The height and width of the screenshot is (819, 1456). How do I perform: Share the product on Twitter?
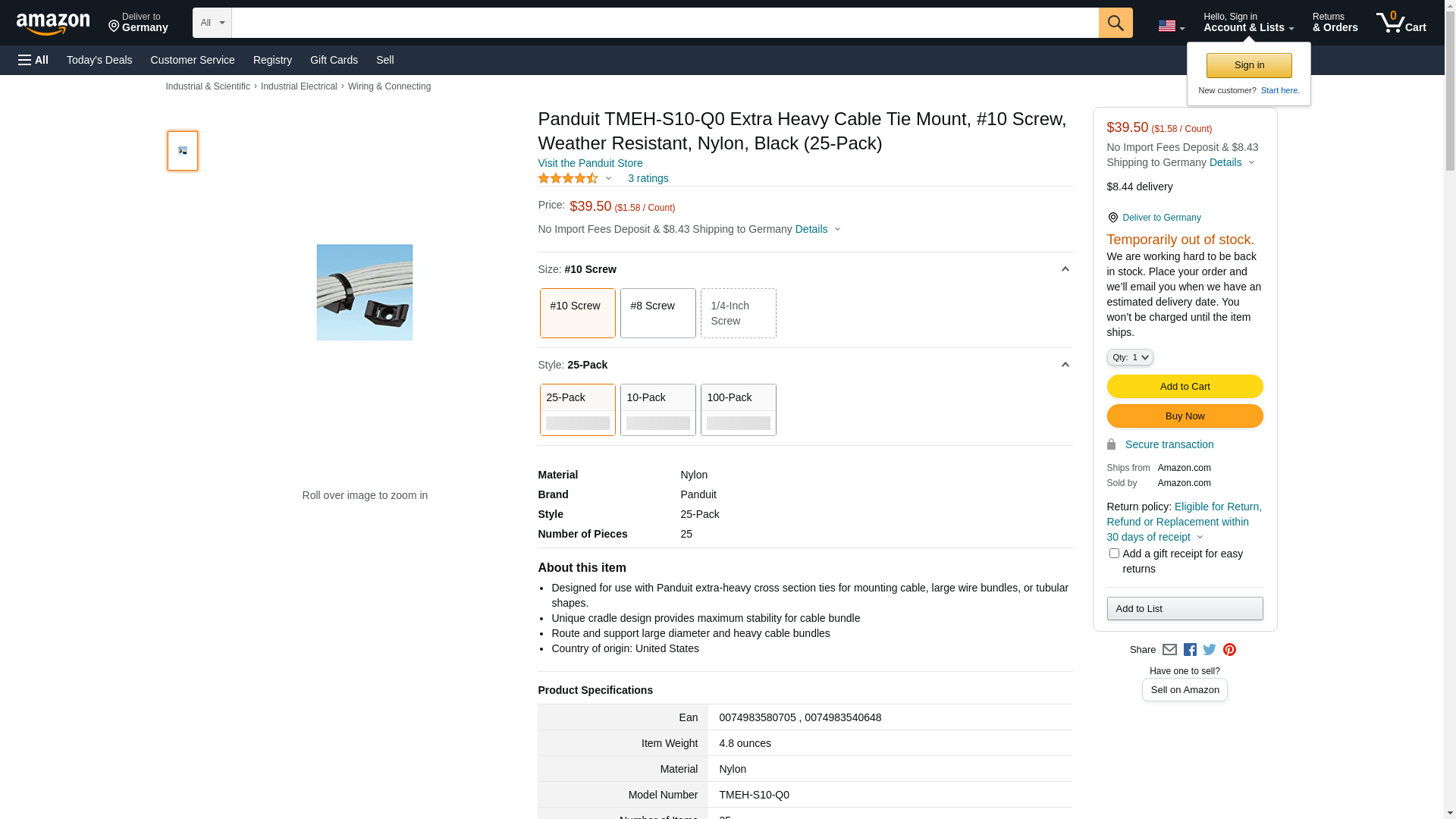(1210, 650)
